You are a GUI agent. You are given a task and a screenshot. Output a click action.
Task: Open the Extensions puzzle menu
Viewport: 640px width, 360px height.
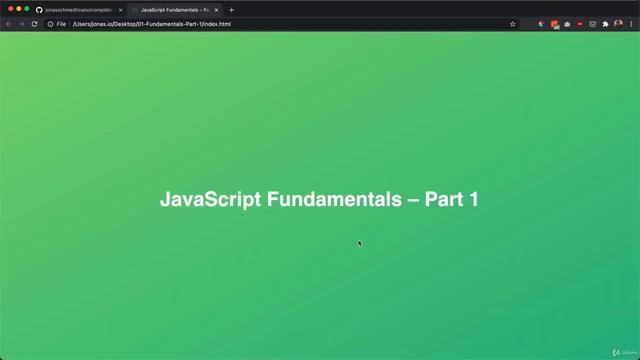606,24
